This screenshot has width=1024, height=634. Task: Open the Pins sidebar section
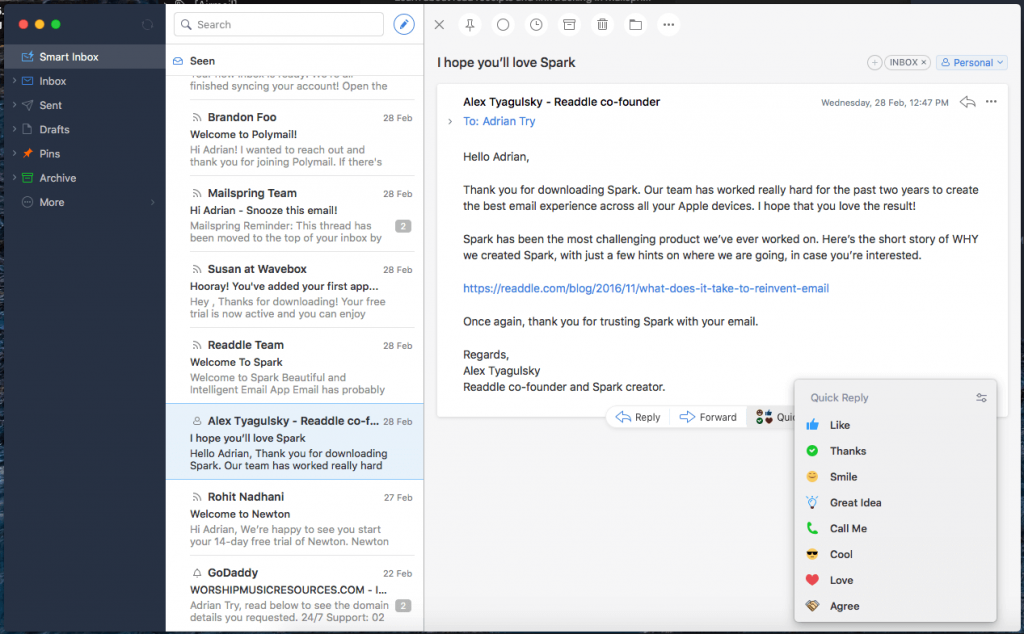point(51,153)
